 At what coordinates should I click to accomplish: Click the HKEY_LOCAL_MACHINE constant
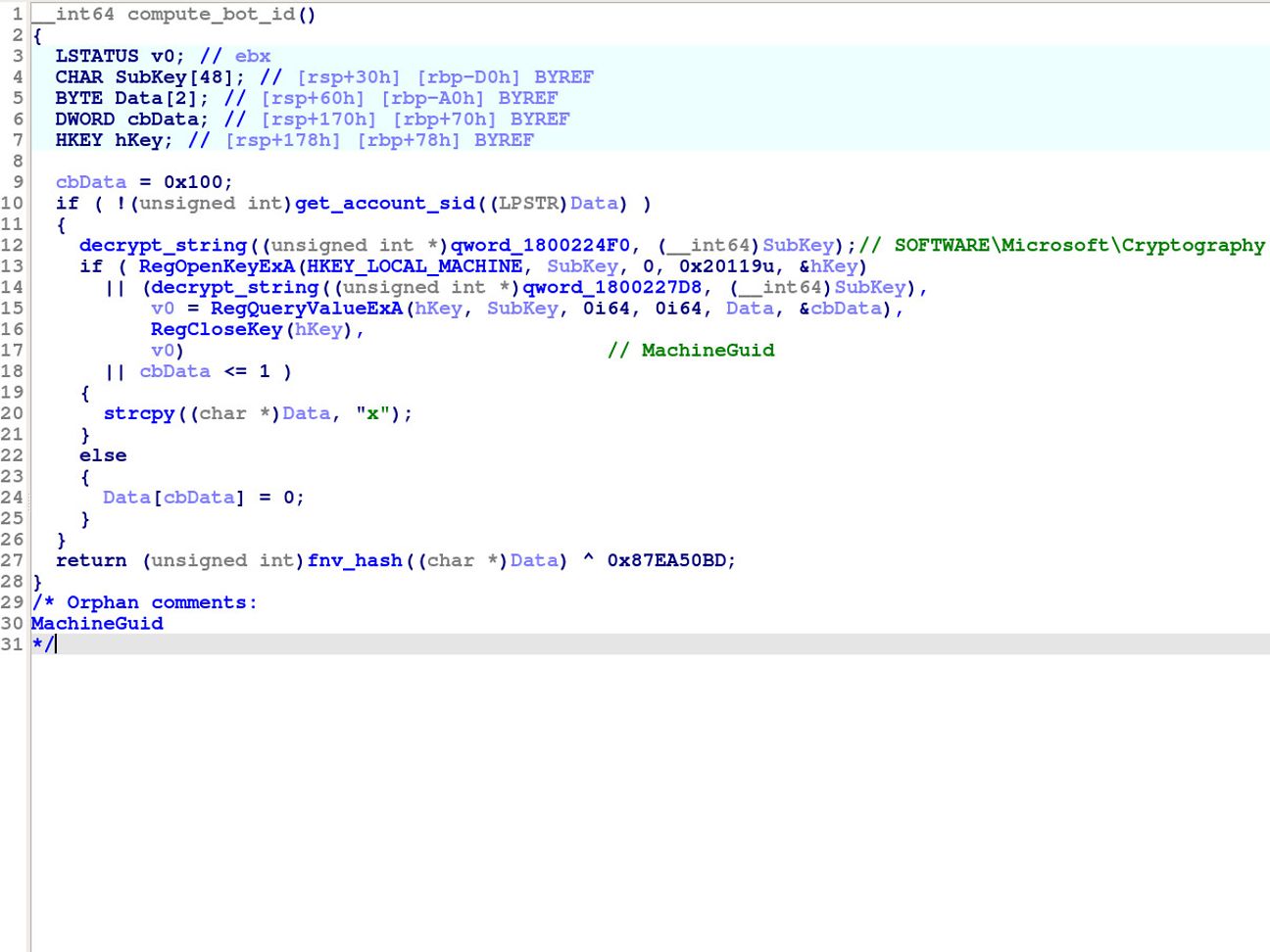click(x=415, y=266)
